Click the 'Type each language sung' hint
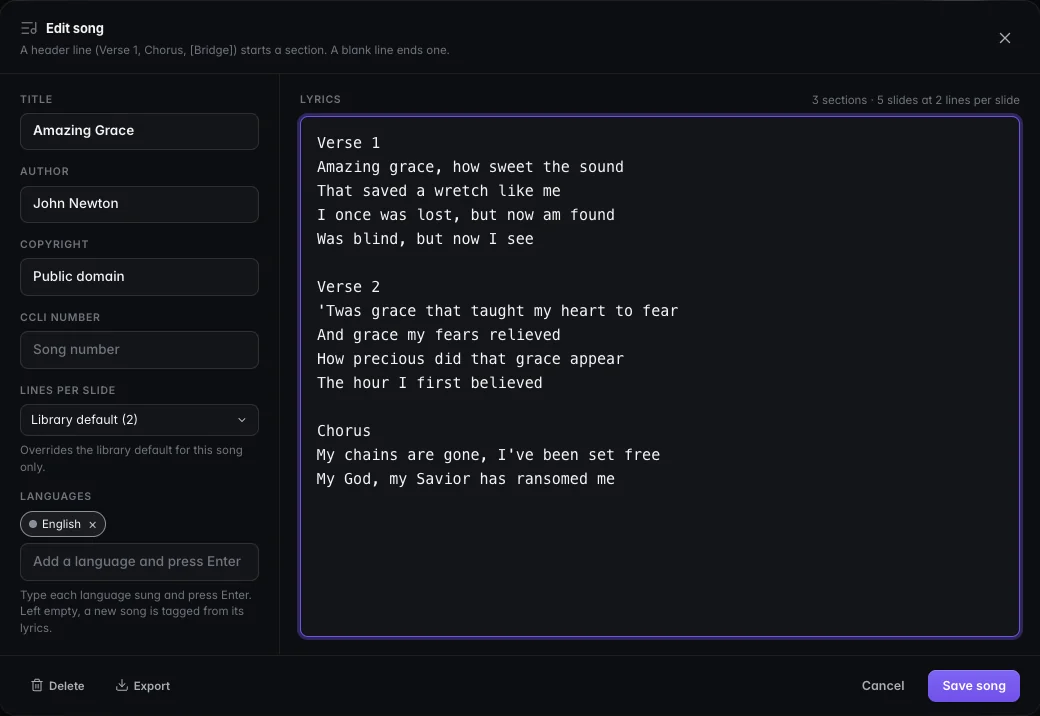1040x716 pixels. [135, 611]
